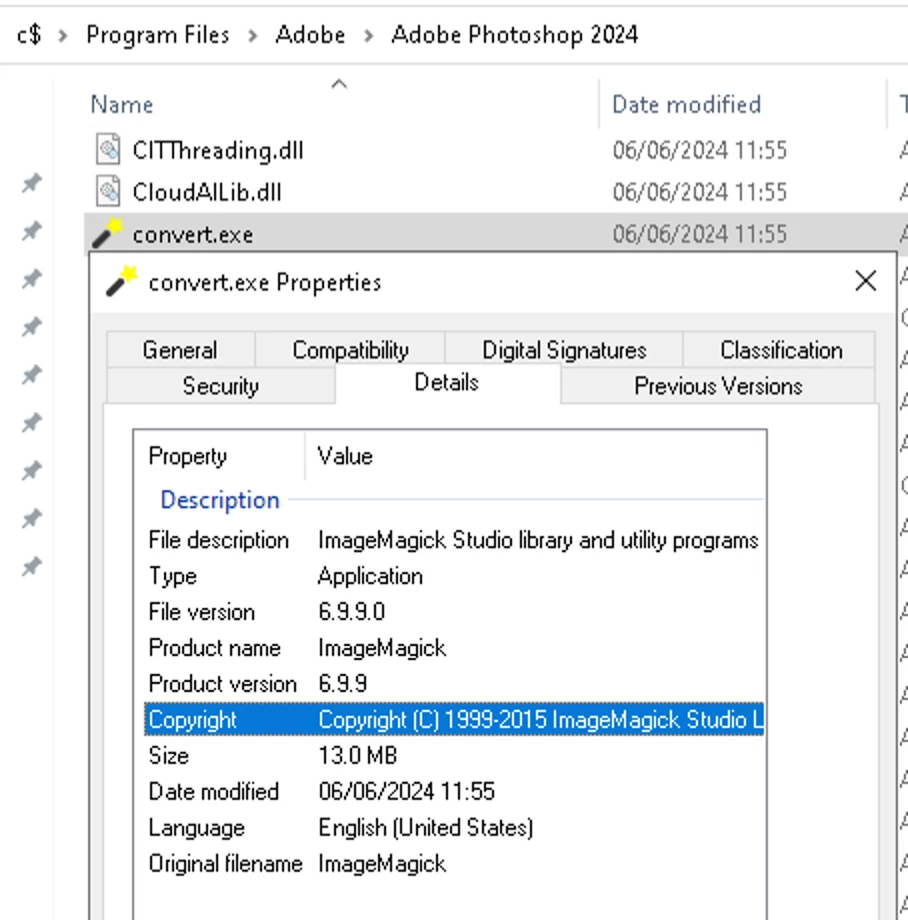Select the Size 13.0 MB row

[454, 756]
